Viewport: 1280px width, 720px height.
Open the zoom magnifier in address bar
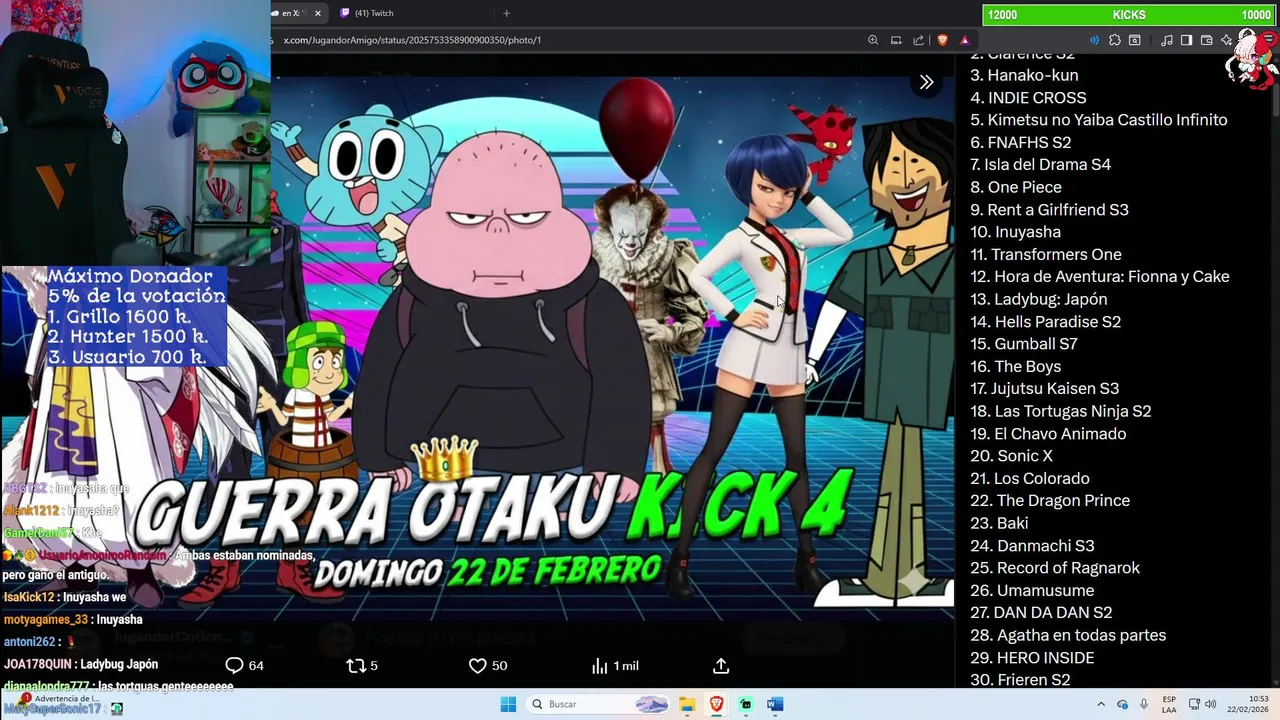(x=873, y=40)
